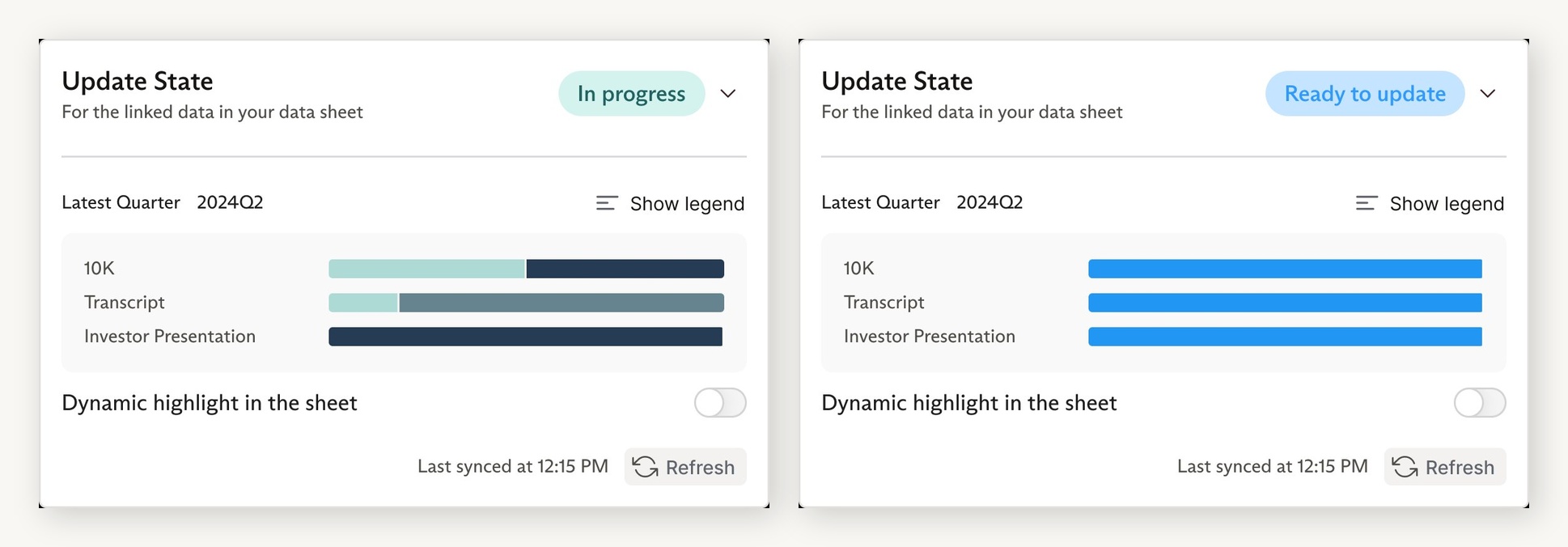Expand chevron next to In progress badge
The height and width of the screenshot is (547, 1568).
728,94
